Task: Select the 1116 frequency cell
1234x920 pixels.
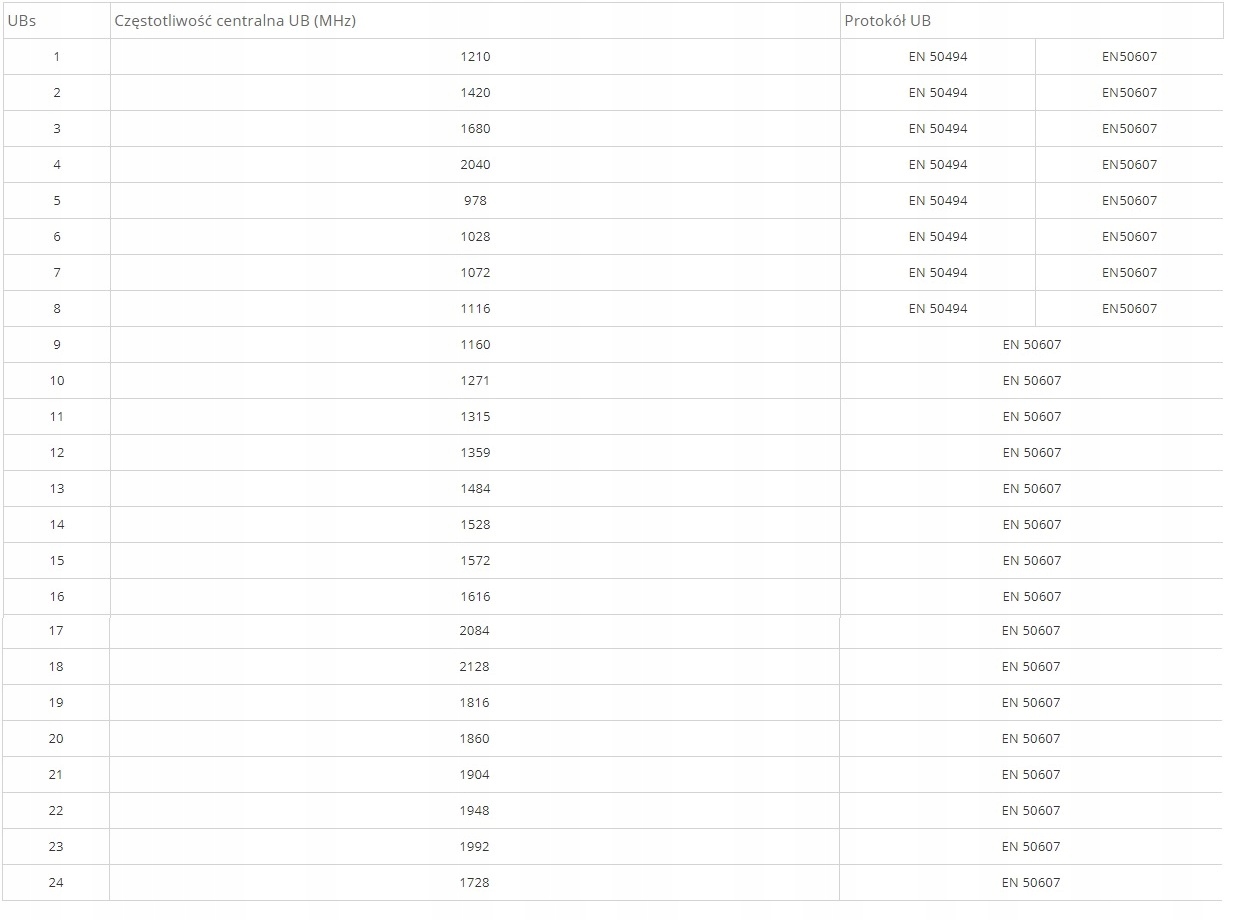Action: [x=475, y=309]
